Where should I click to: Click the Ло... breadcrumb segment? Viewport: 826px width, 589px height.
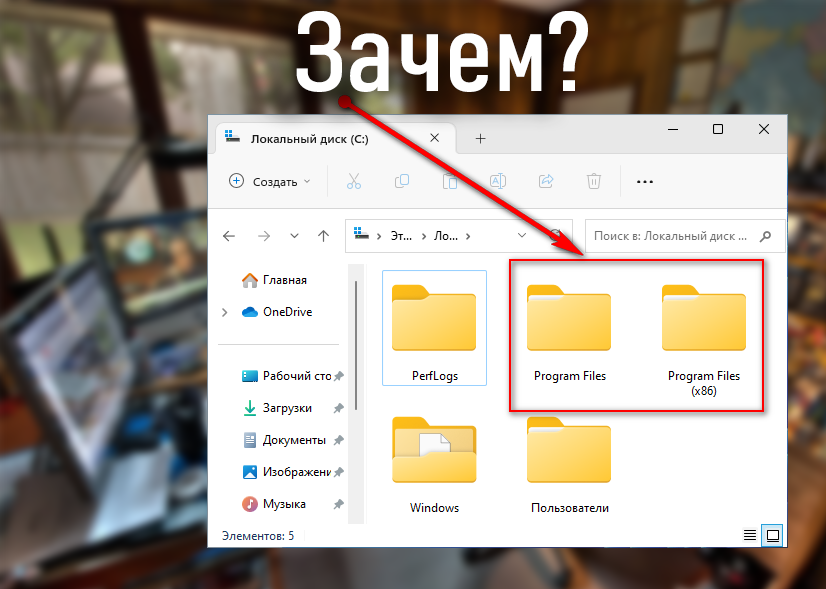click(x=446, y=236)
